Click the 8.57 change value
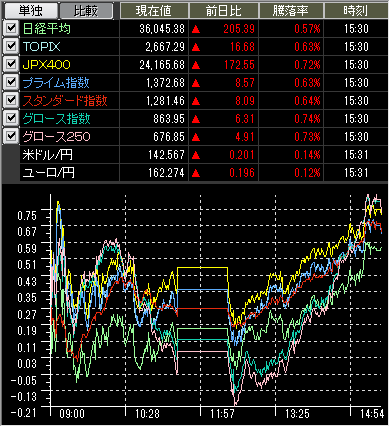 [x=245, y=83]
